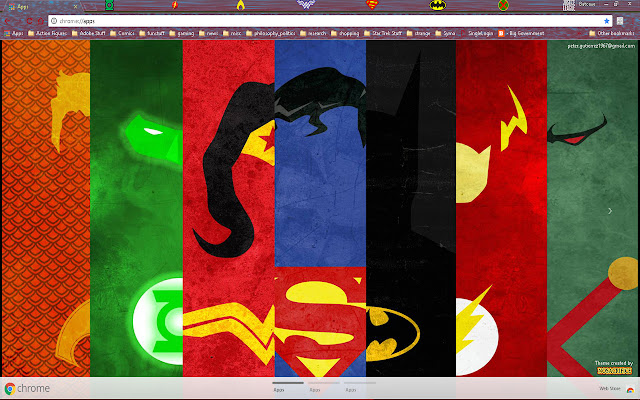The height and width of the screenshot is (400, 640).
Task: Click the Web Store rainbow icon
Action: tap(631, 390)
